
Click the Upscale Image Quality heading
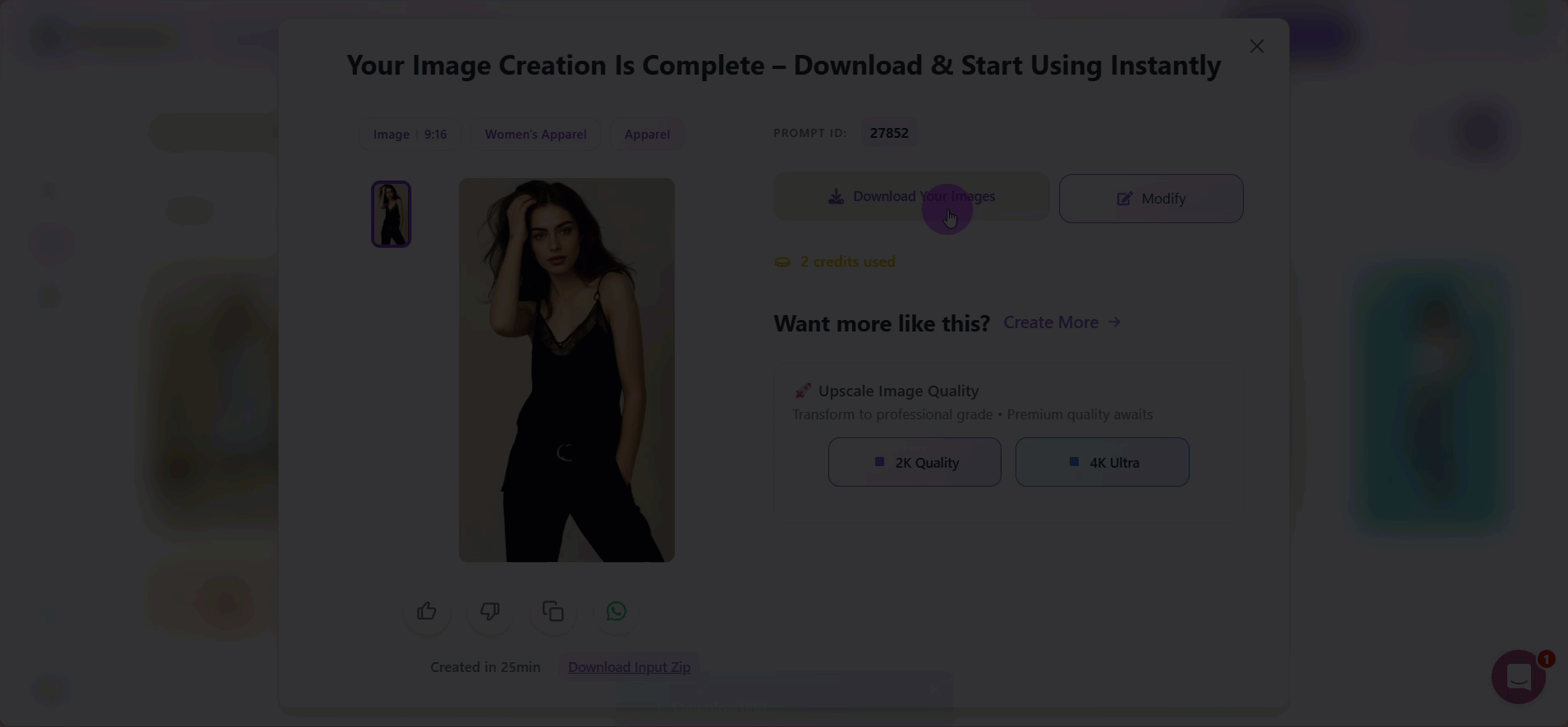pos(897,391)
